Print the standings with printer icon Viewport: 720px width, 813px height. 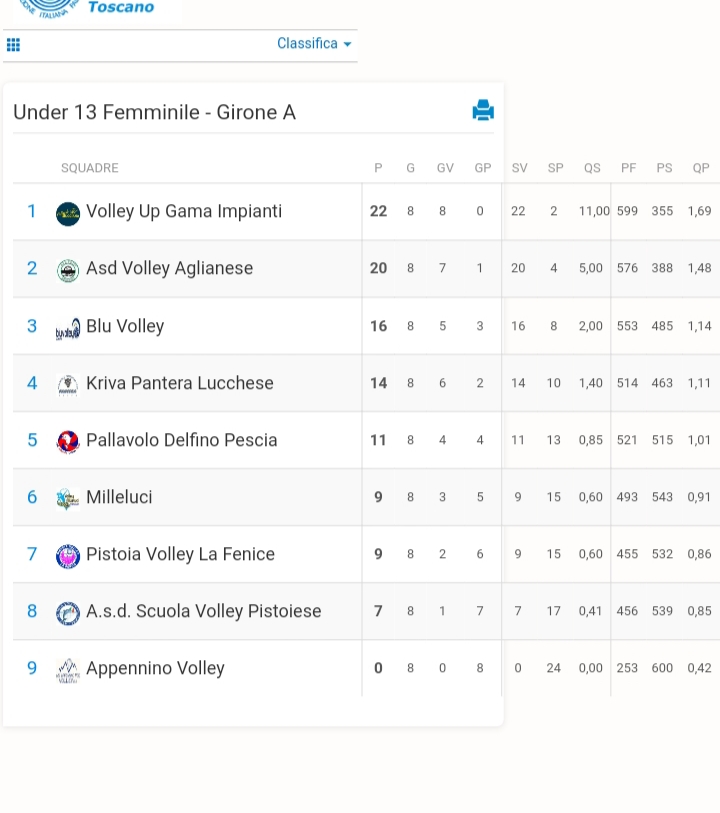tap(483, 110)
